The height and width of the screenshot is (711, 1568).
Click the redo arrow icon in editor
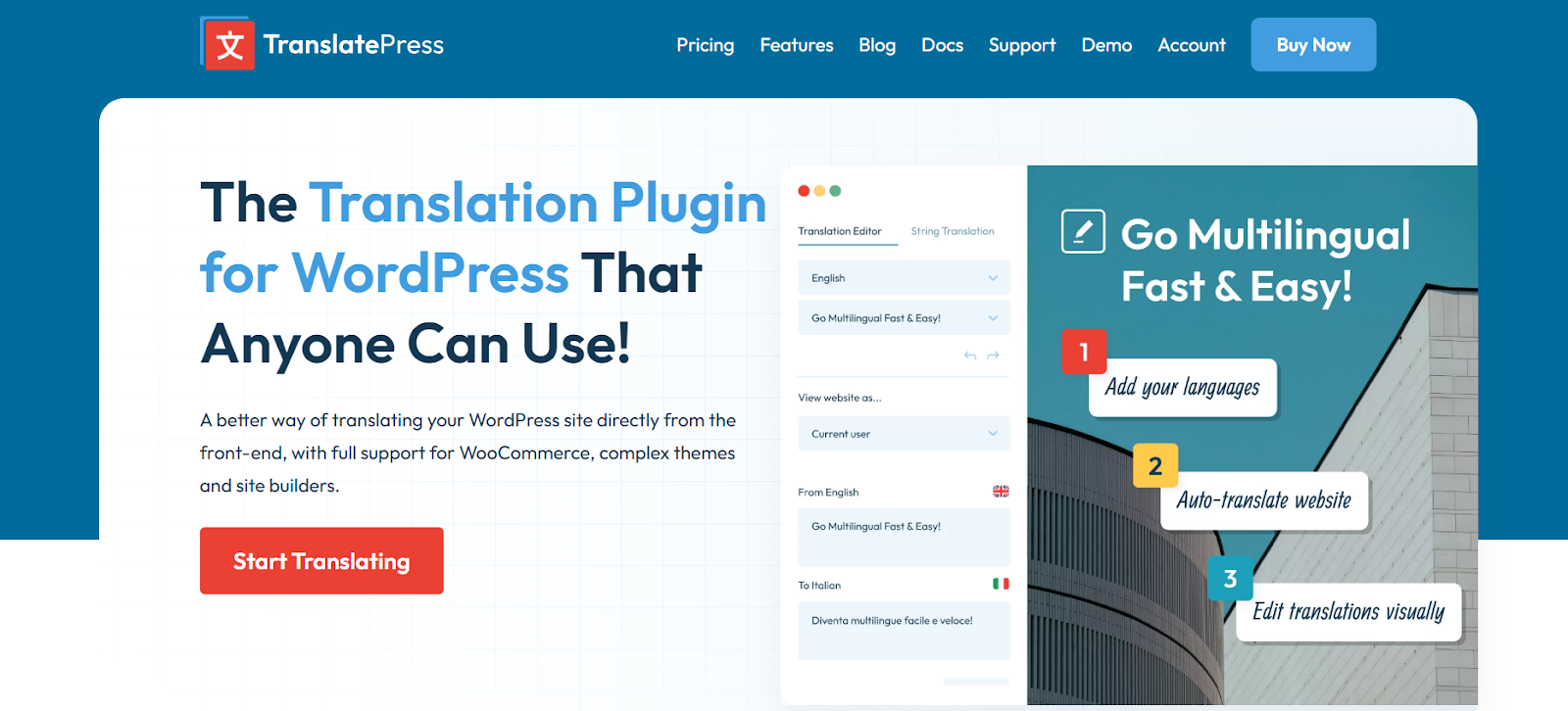[993, 355]
